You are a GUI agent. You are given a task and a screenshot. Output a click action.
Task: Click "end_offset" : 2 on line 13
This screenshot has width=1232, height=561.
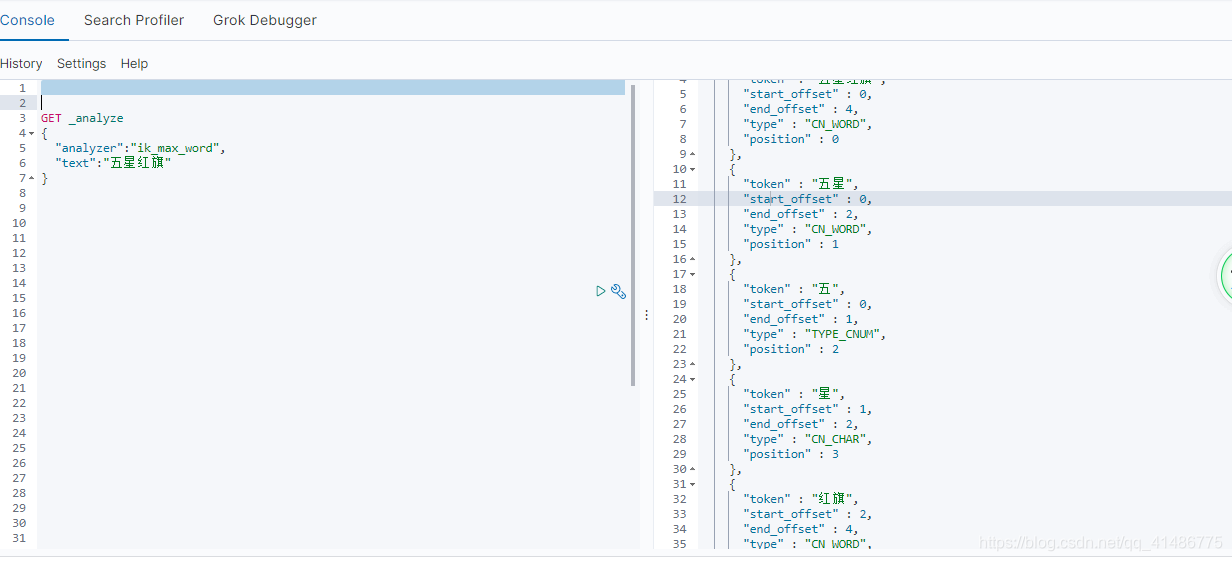tap(801, 214)
